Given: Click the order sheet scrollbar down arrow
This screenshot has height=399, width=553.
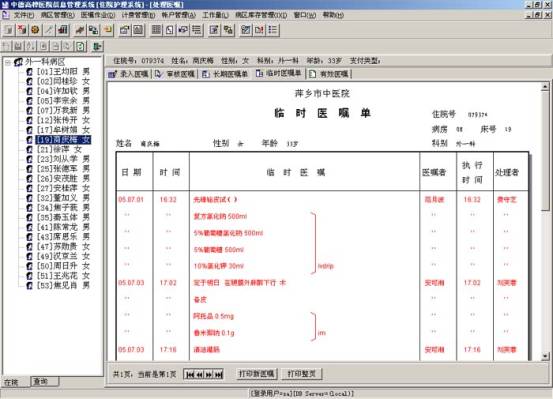Looking at the screenshot, I should pyautogui.click(x=545, y=356).
